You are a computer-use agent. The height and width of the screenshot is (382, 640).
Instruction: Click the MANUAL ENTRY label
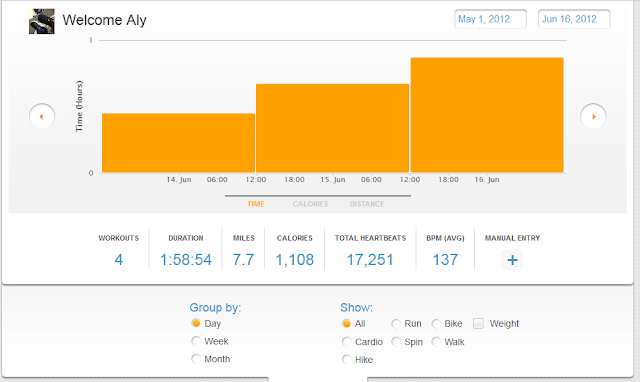[512, 238]
